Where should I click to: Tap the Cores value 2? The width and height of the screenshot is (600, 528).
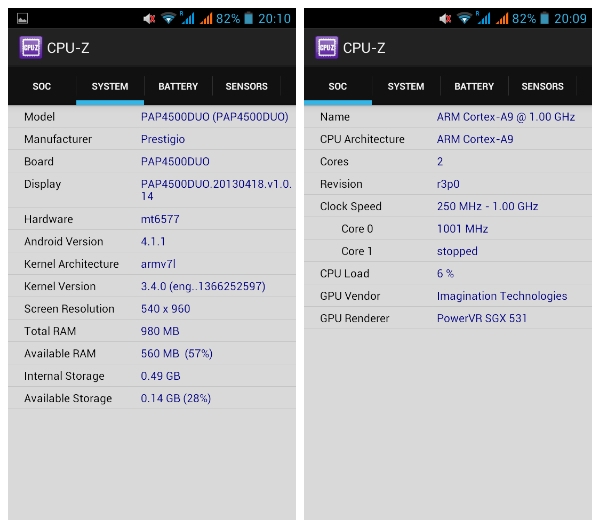click(x=440, y=161)
